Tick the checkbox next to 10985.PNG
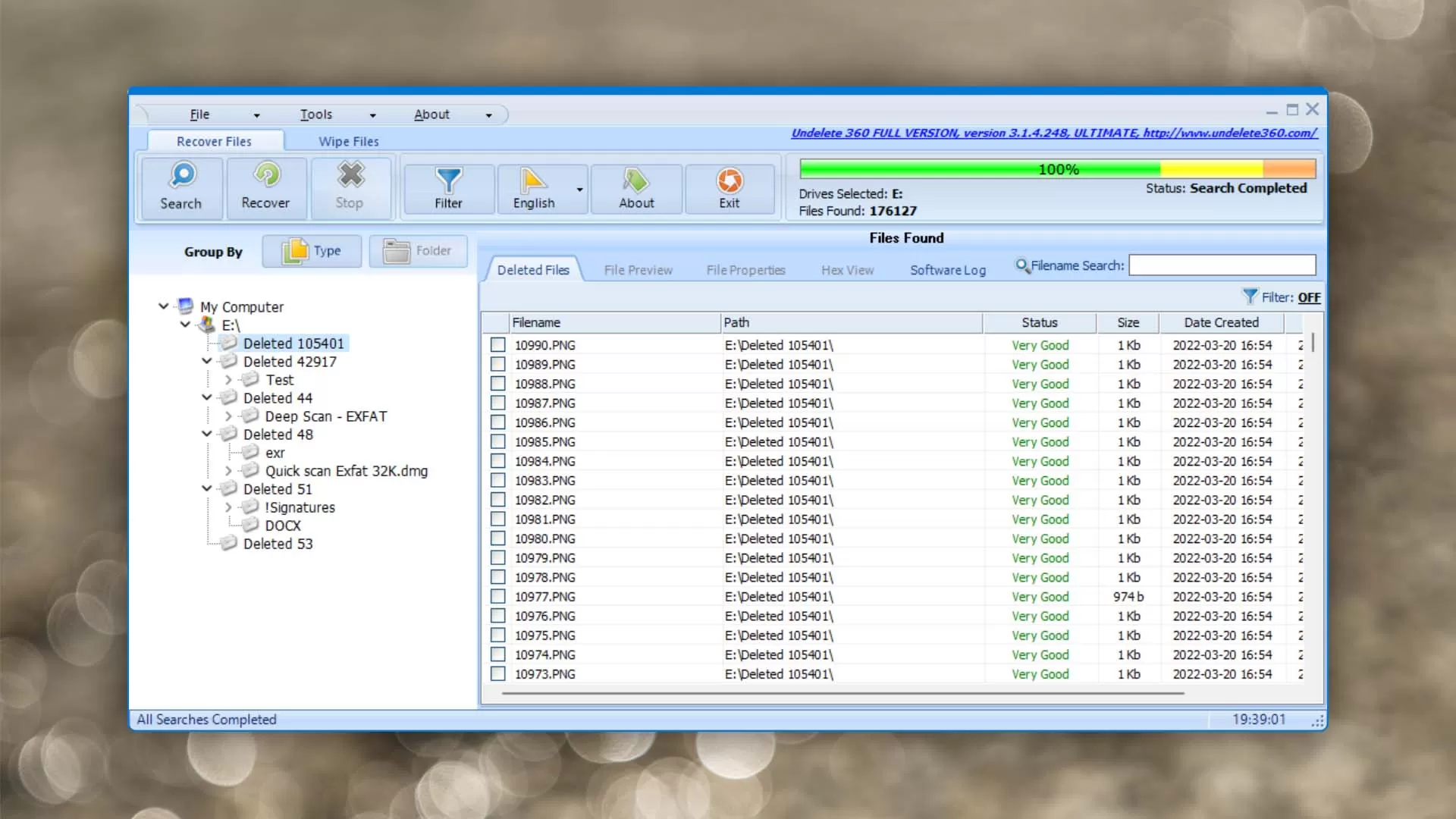The height and width of the screenshot is (819, 1456). click(498, 442)
